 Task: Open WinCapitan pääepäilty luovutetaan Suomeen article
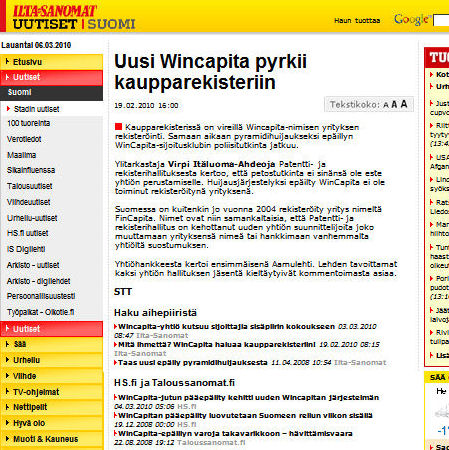(x=245, y=416)
